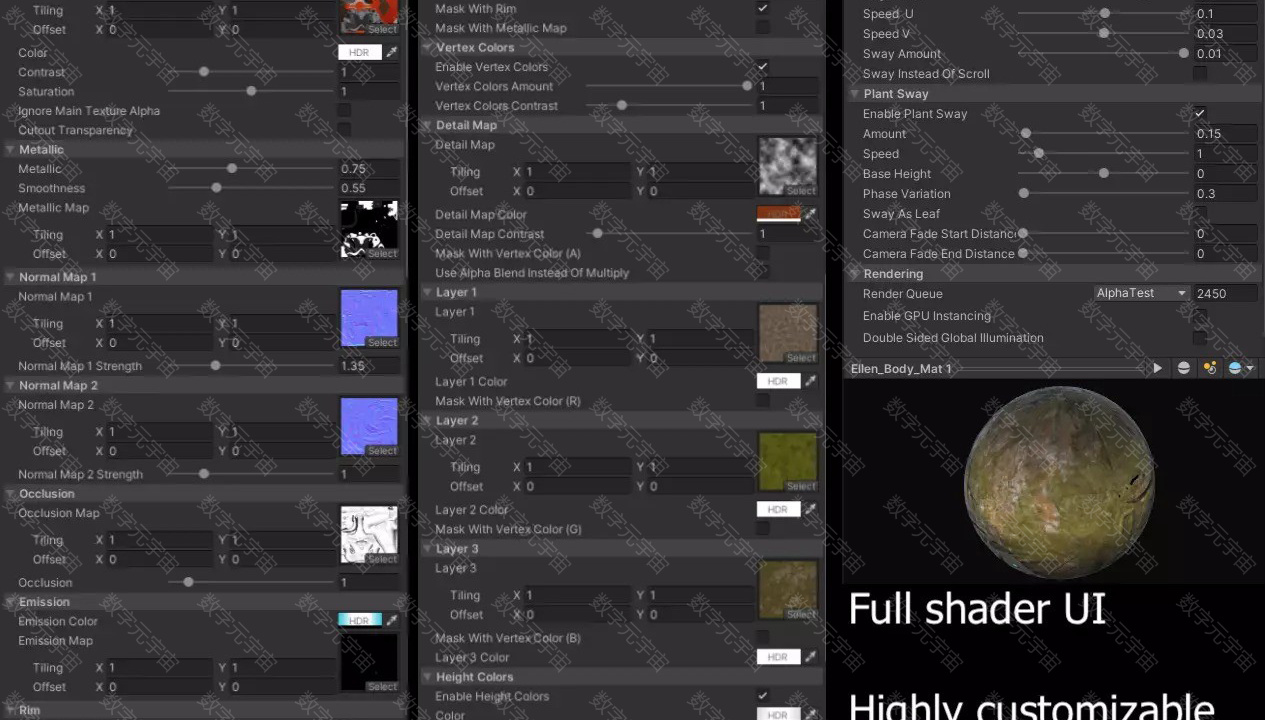Click the Smoothness slider handle
The width and height of the screenshot is (1265, 720).
(216, 188)
